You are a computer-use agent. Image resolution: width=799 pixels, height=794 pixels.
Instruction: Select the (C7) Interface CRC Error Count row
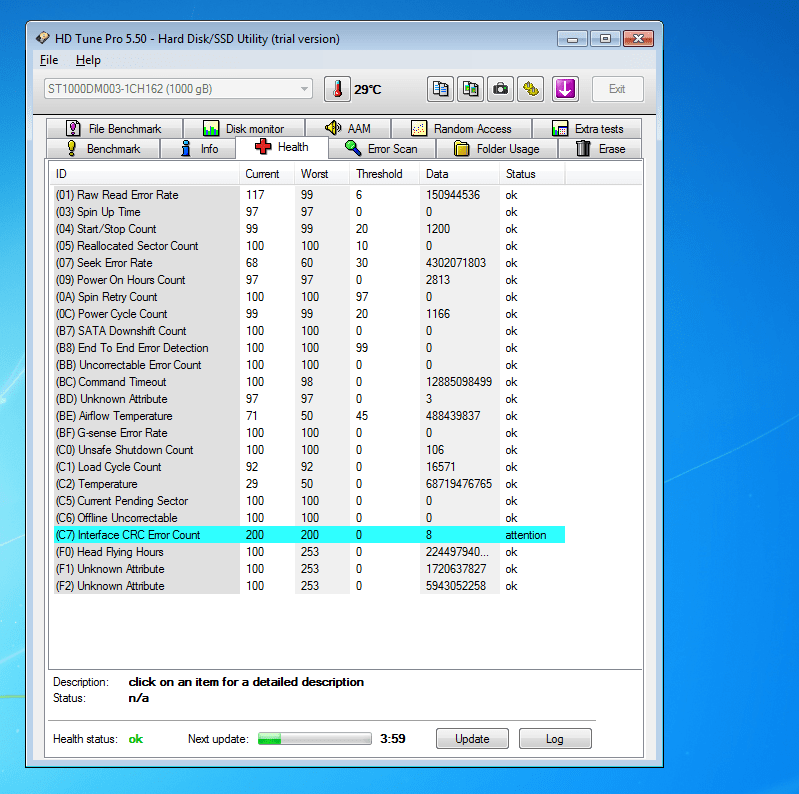point(309,535)
